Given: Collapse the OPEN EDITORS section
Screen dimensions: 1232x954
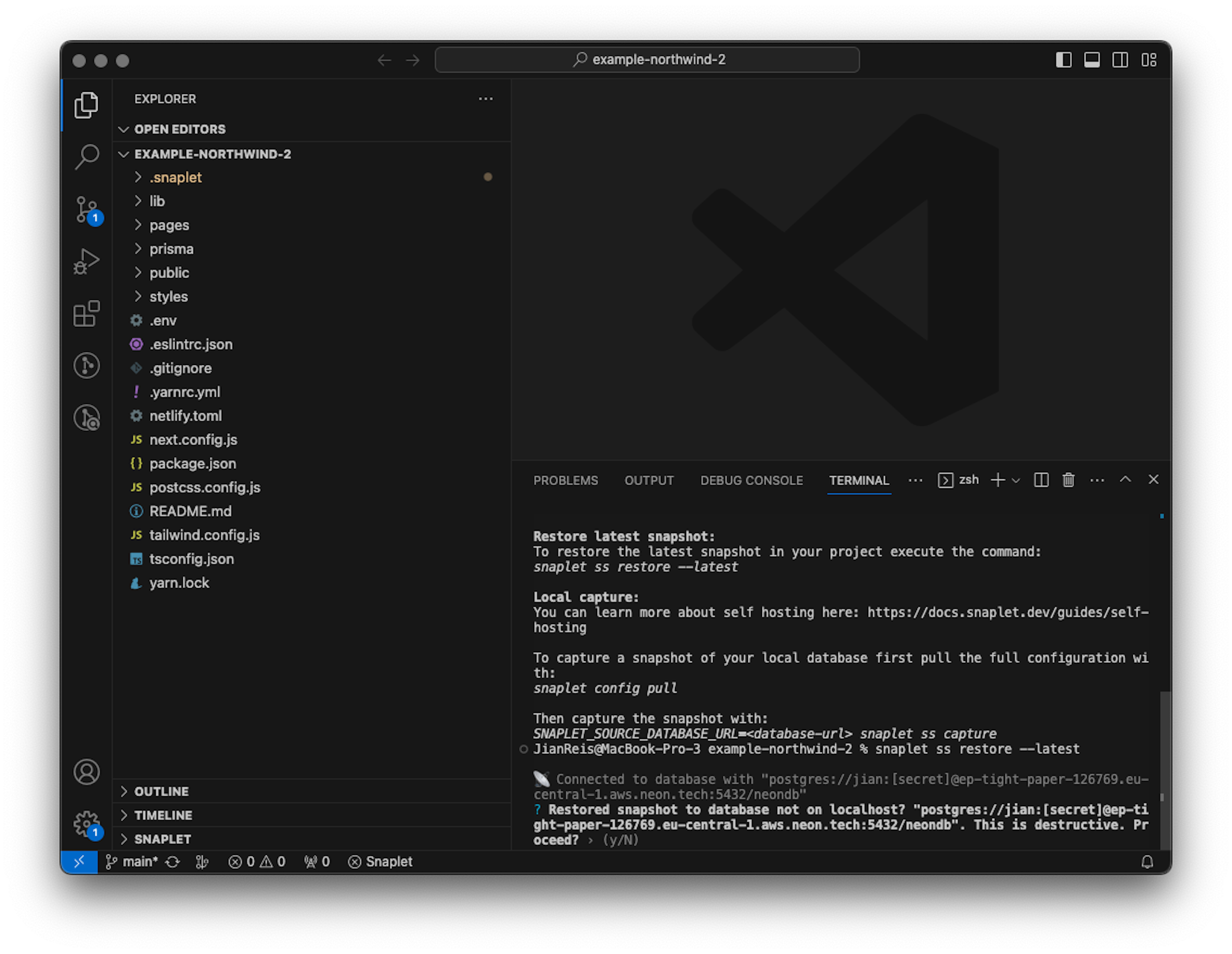Looking at the screenshot, I should (x=312, y=129).
